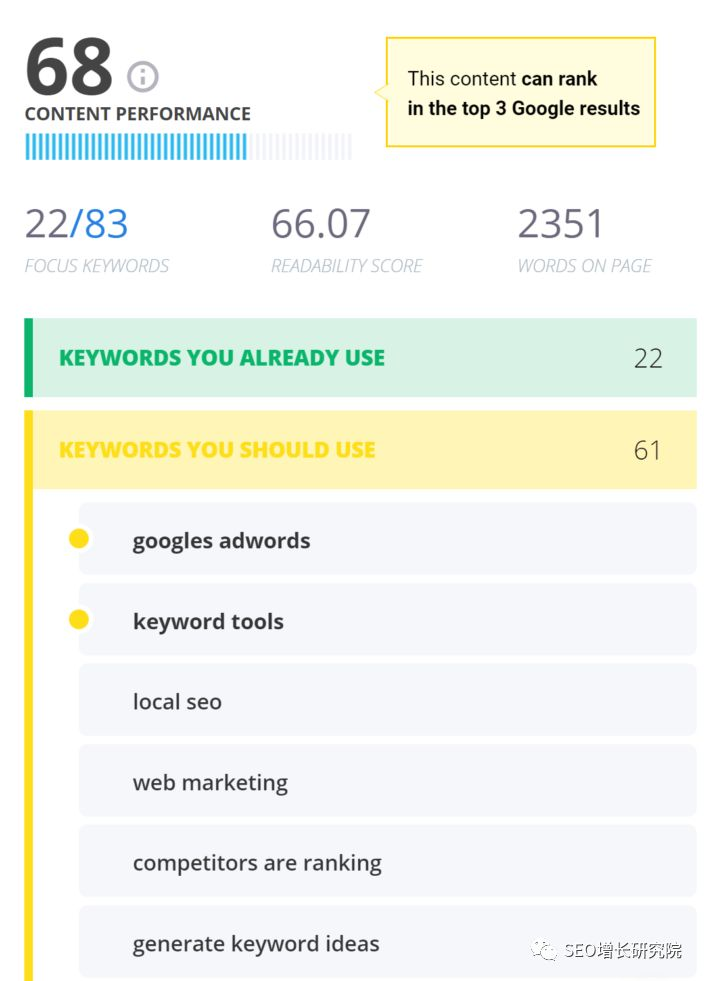Select the keyword tools suggestion text
This screenshot has height=981, width=704.
tap(208, 622)
